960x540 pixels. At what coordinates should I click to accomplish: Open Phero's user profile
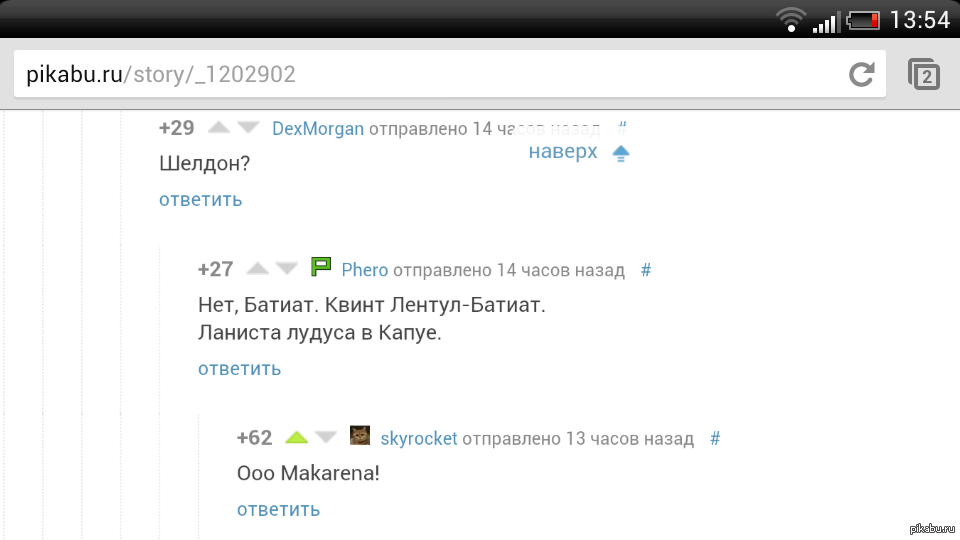click(364, 270)
